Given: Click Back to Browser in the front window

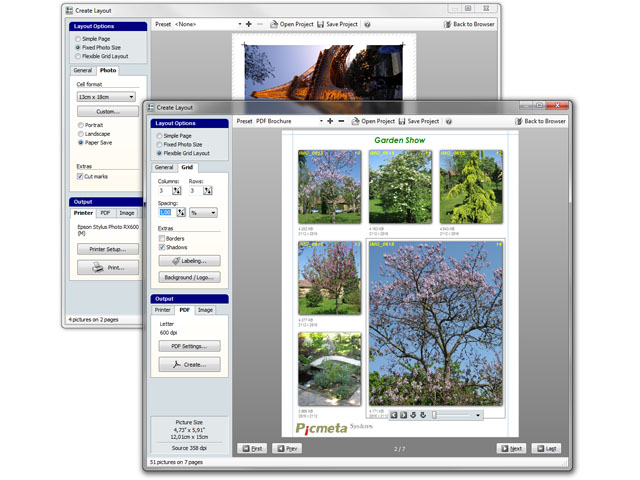Looking at the screenshot, I should (541, 121).
